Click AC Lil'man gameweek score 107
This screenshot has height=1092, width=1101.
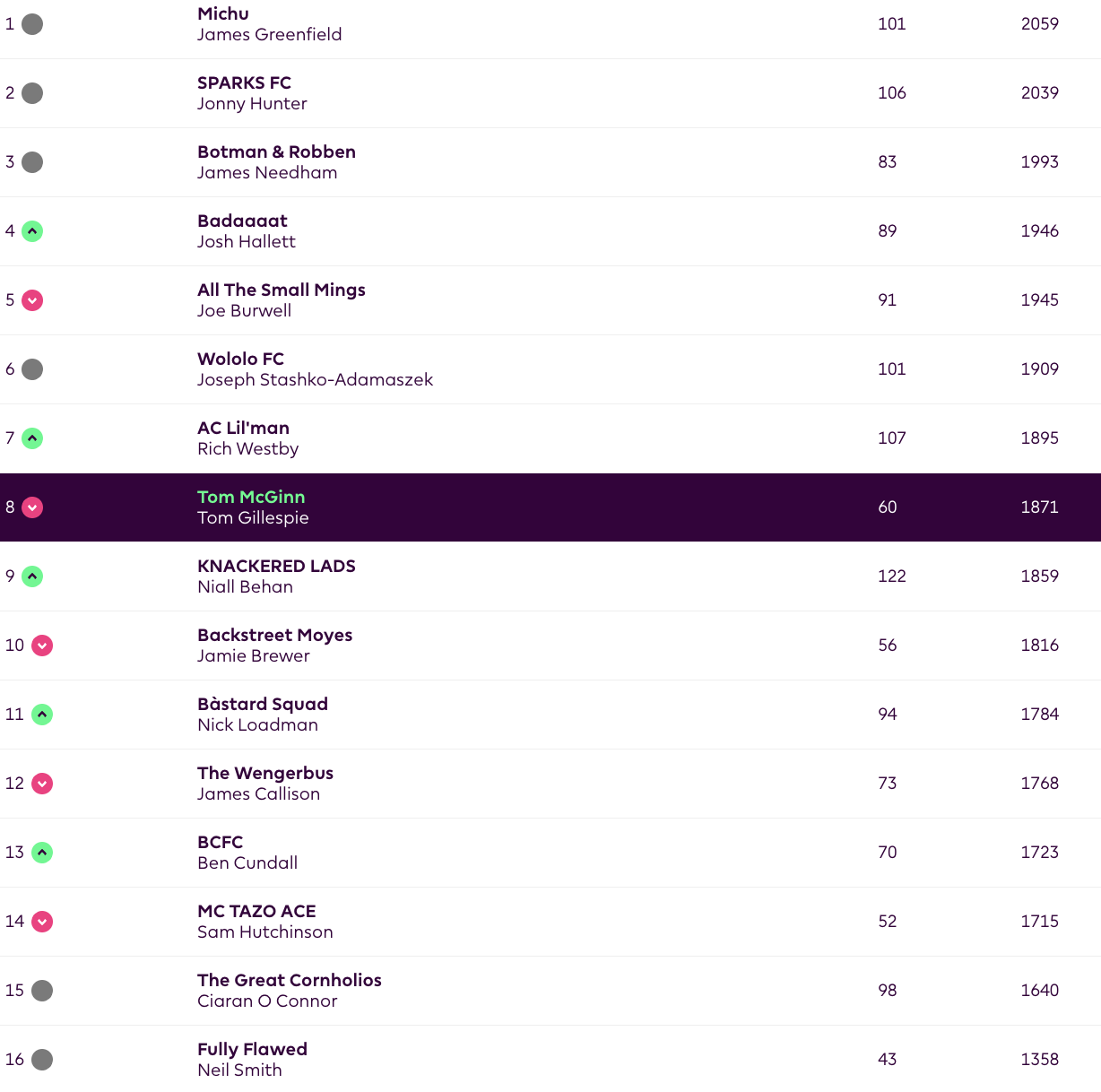[891, 438]
